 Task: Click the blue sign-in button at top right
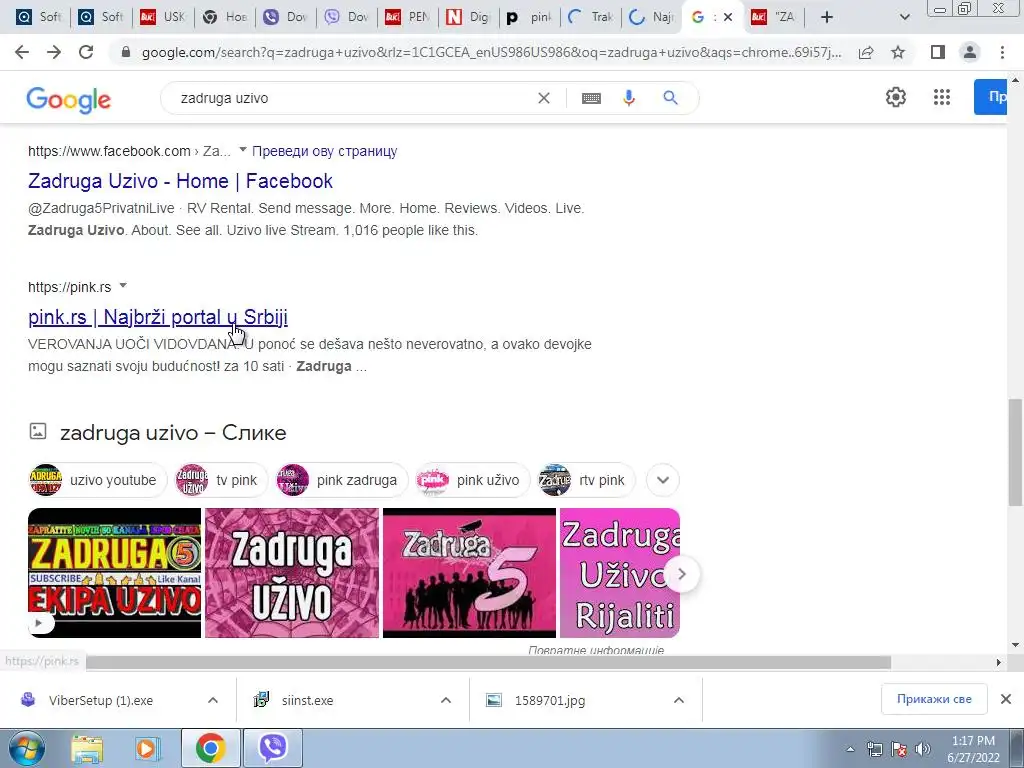coord(990,97)
